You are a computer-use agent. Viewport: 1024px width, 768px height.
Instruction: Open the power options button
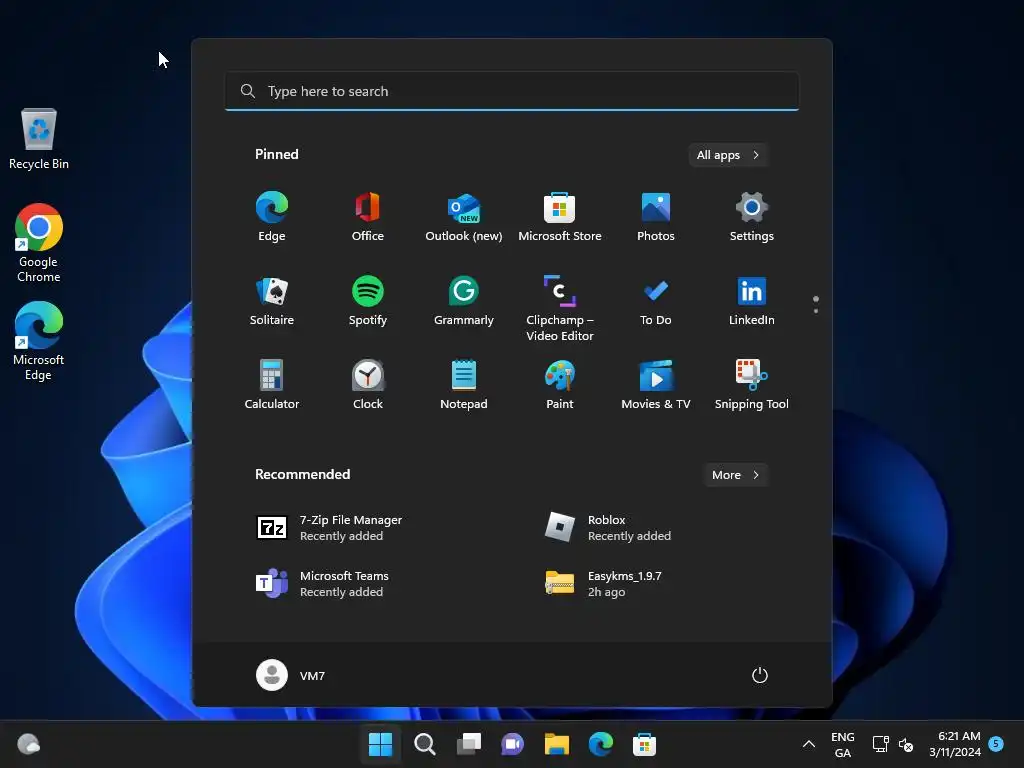[760, 675]
